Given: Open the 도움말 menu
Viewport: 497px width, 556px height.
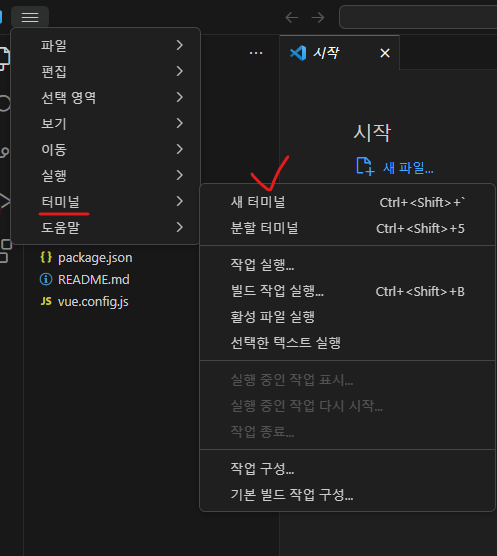Looking at the screenshot, I should 105,227.
